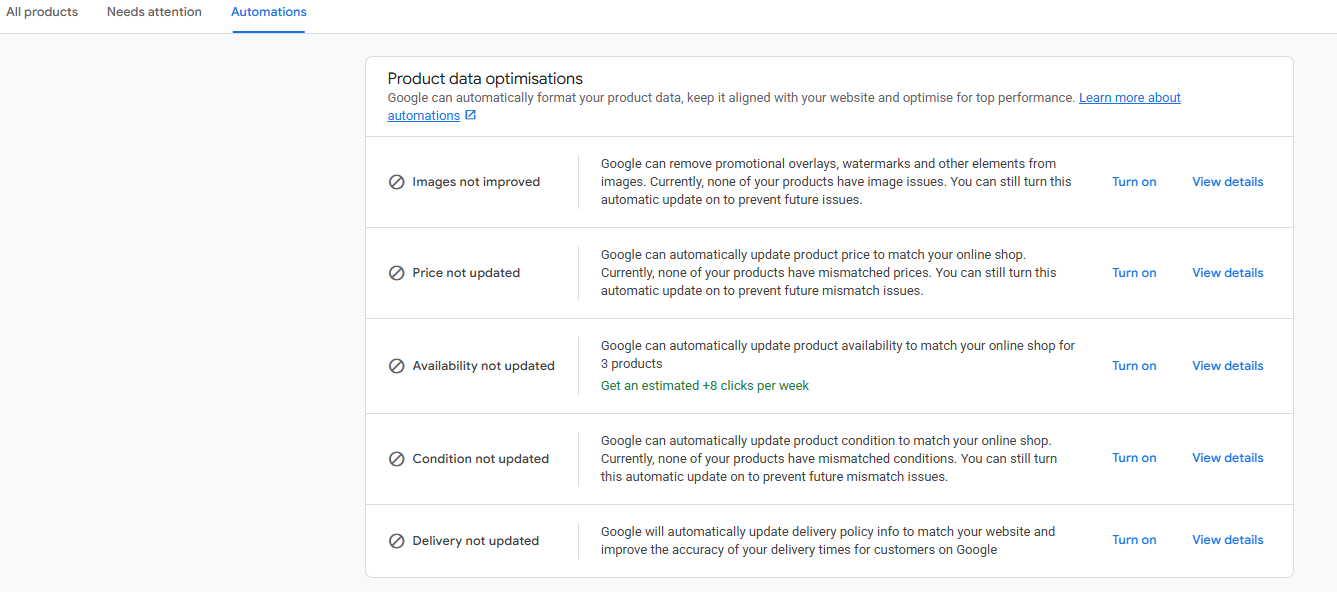Enable automatic availability updates

[x=1134, y=366]
